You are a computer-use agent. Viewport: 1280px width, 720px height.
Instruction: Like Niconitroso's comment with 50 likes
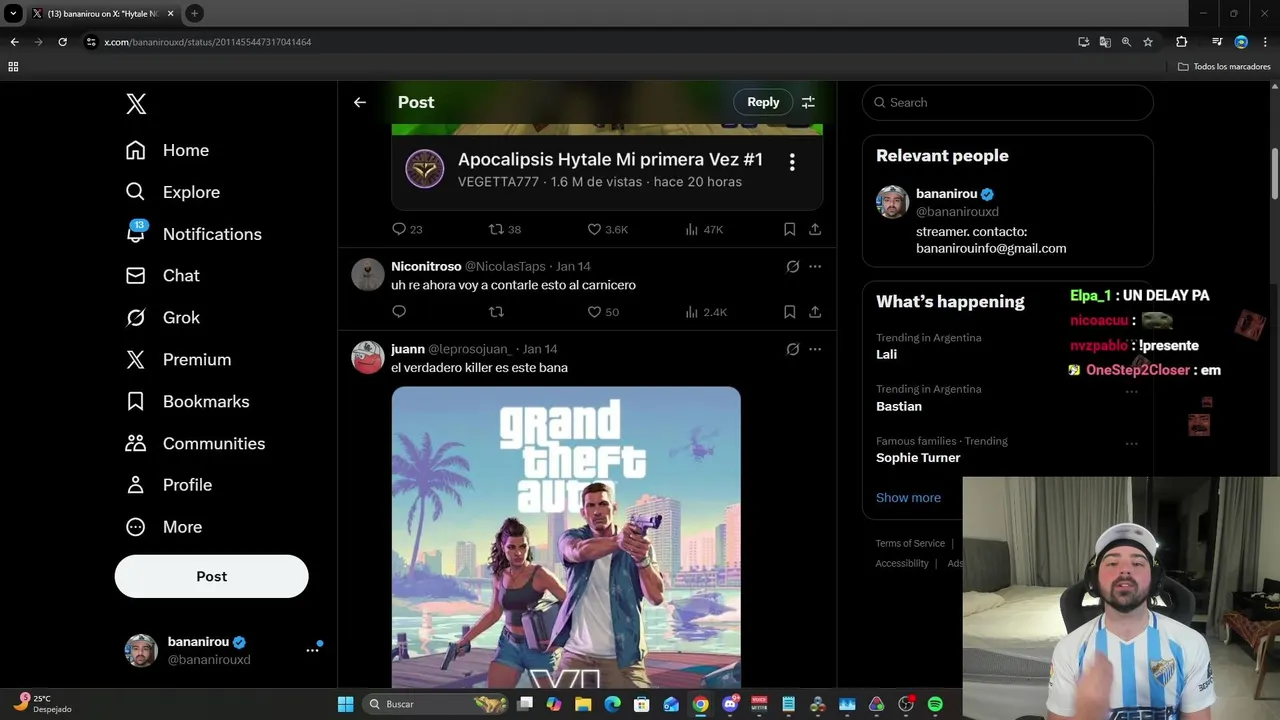click(x=603, y=312)
